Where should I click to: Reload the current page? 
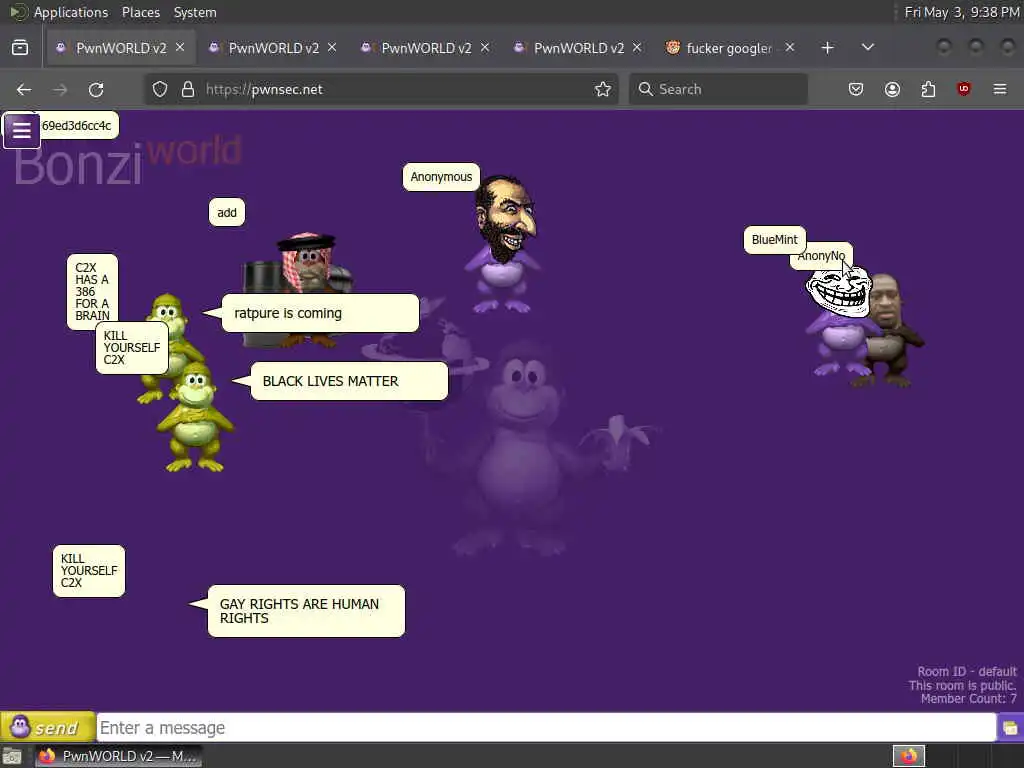click(96, 89)
